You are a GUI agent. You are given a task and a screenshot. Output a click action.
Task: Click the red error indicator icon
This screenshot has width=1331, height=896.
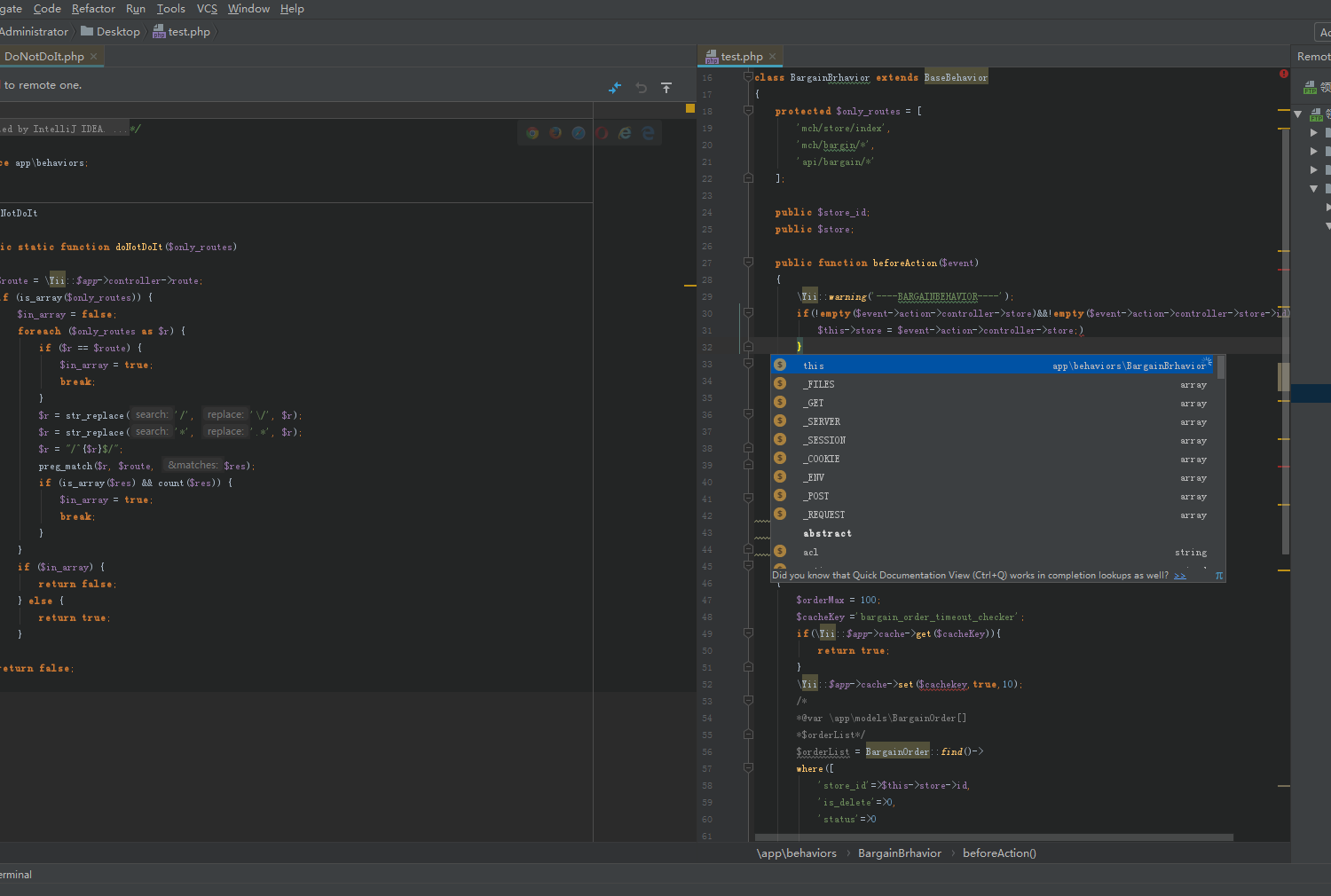coord(1283,74)
